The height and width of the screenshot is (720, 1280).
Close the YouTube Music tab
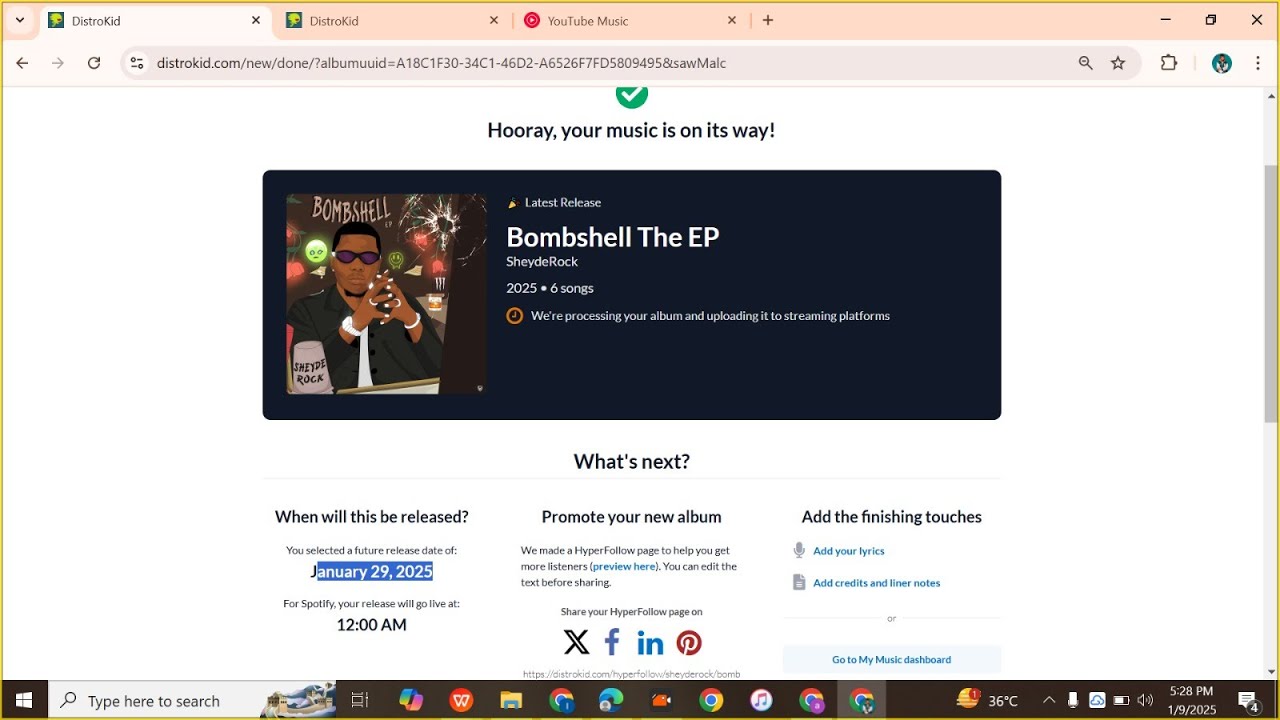(732, 20)
